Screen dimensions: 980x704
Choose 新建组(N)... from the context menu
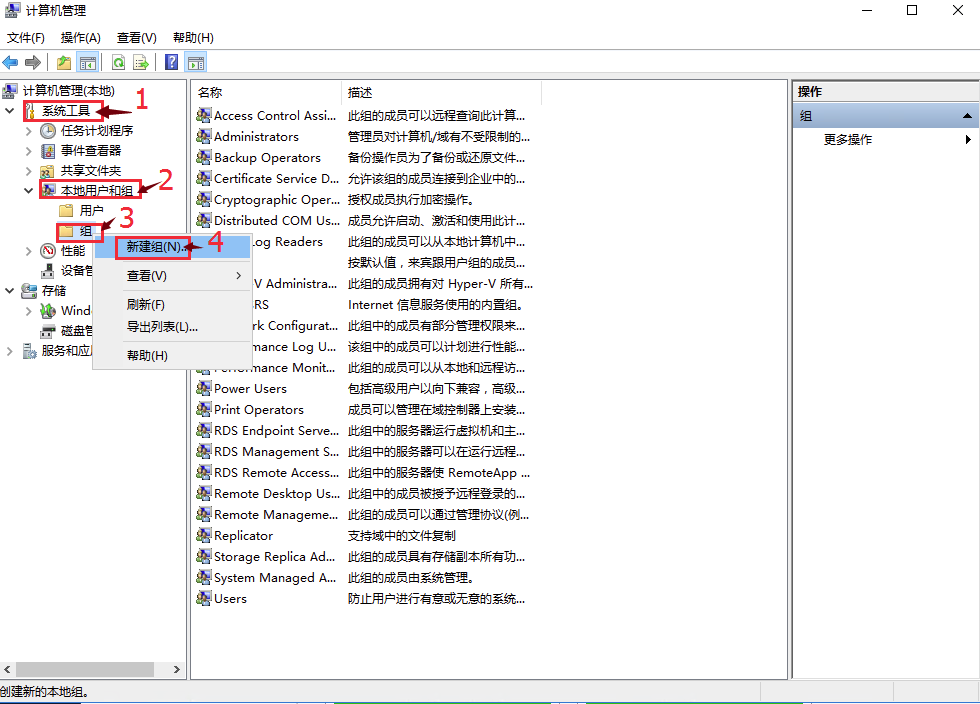tap(153, 246)
